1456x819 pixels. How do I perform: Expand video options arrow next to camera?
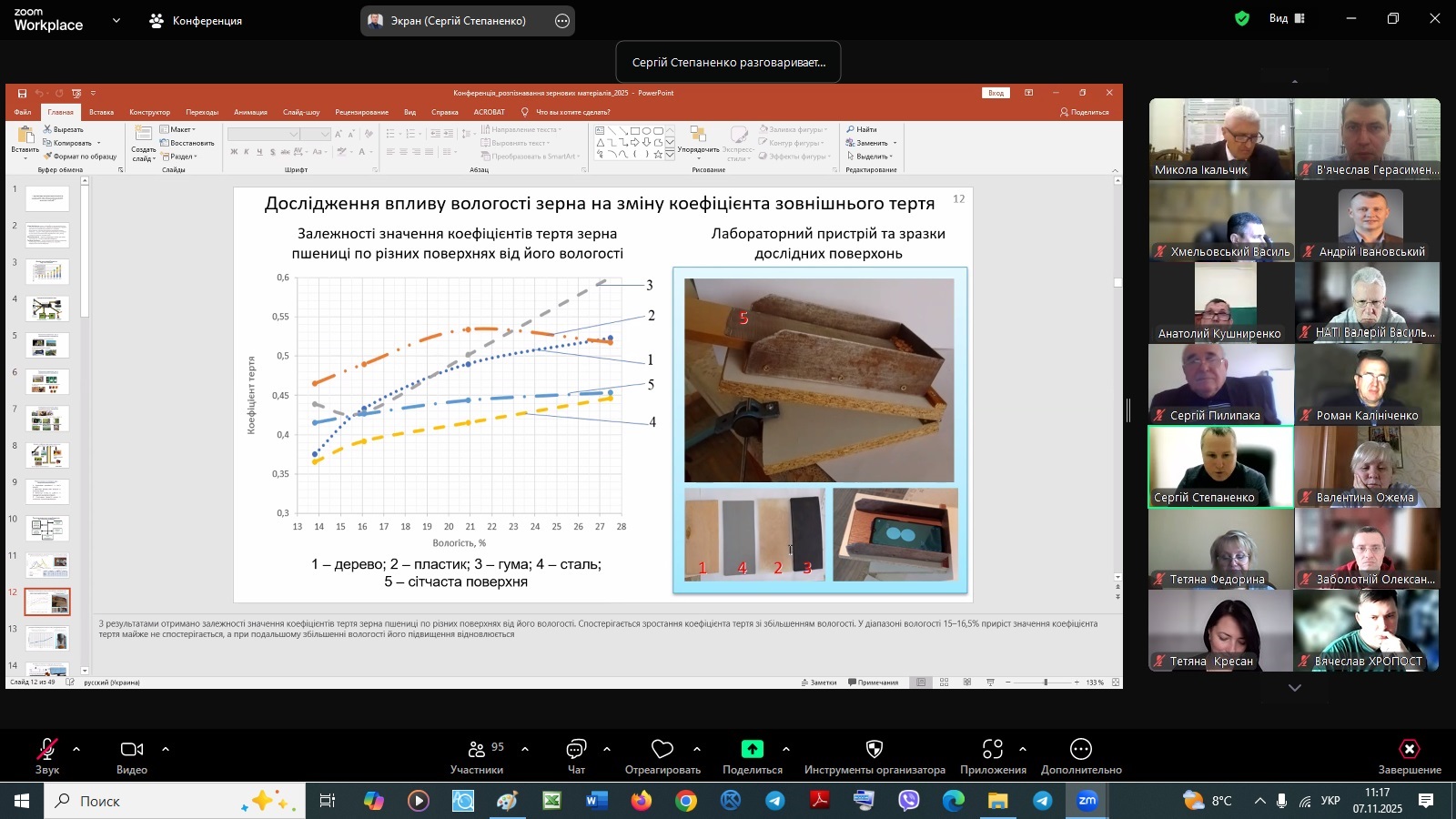[x=166, y=749]
